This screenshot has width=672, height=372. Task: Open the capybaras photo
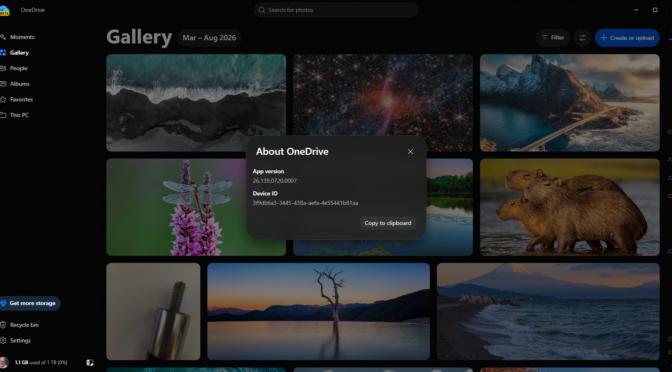(570, 207)
